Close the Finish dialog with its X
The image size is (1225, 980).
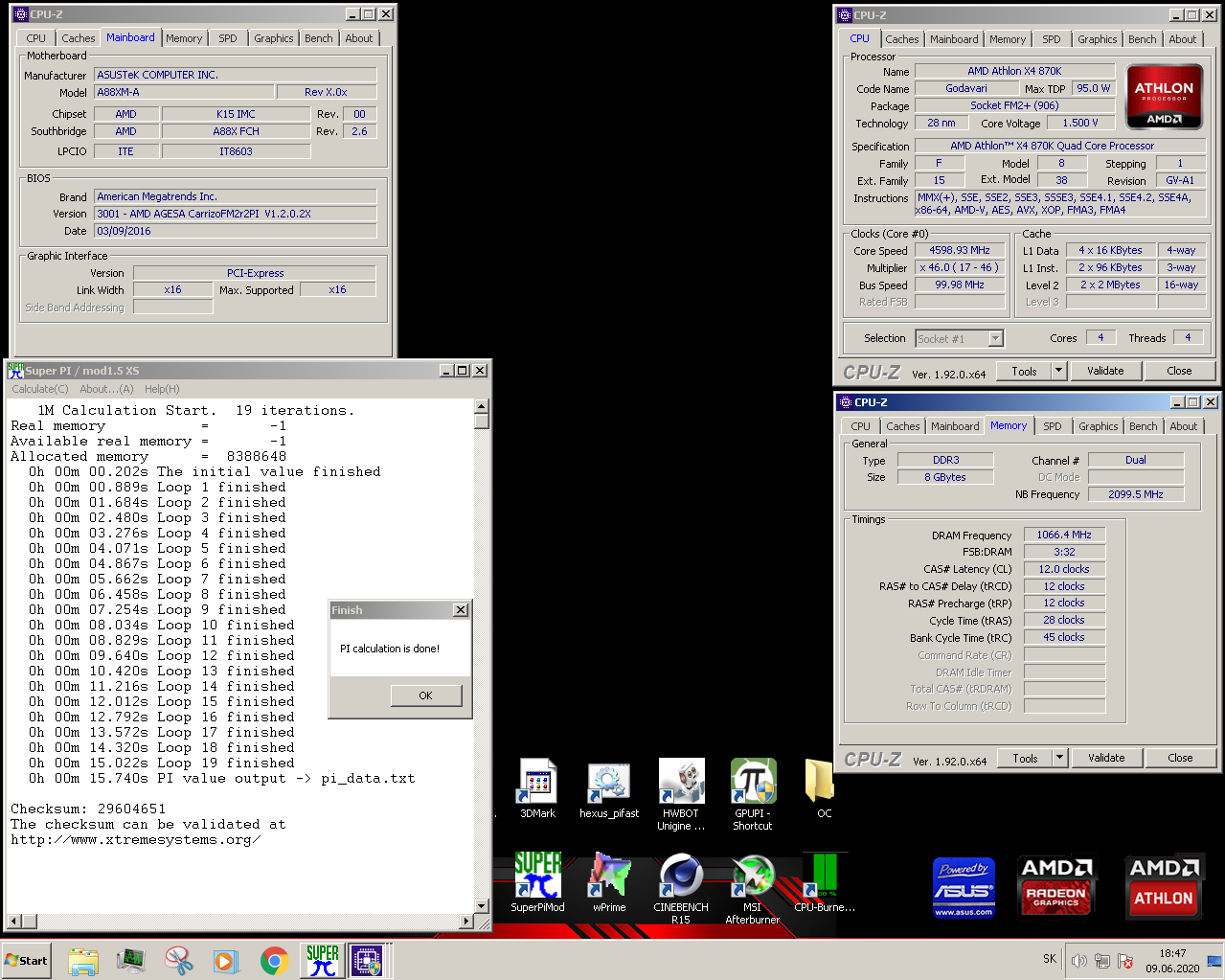click(x=461, y=610)
